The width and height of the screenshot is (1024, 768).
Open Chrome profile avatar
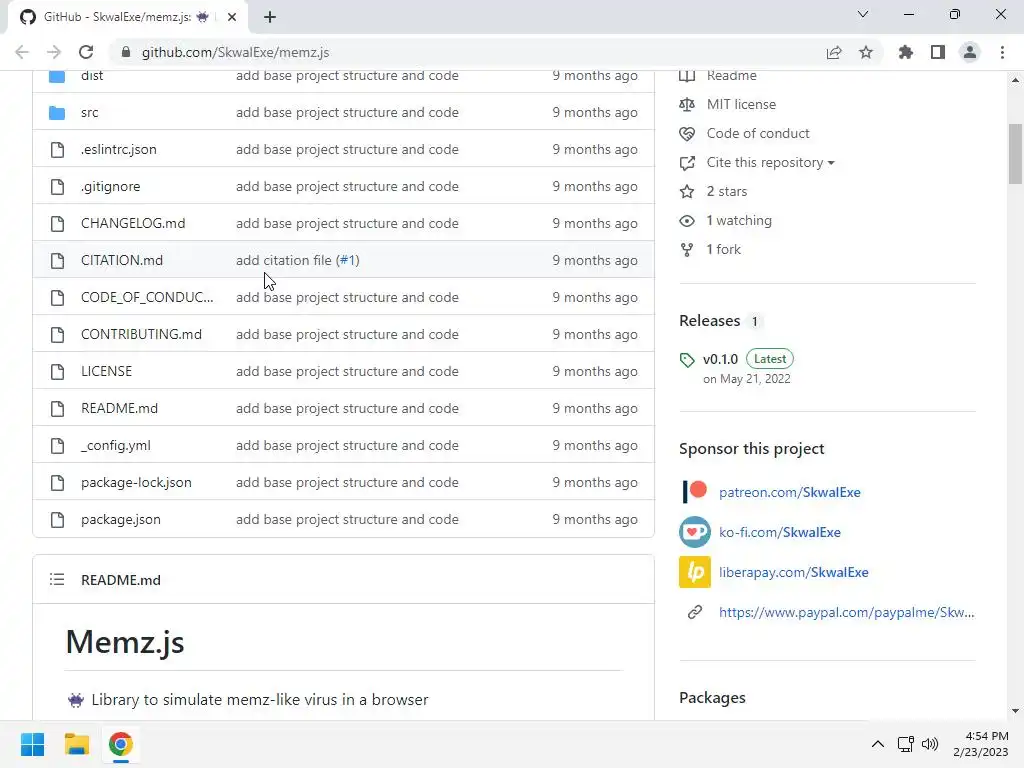click(970, 52)
